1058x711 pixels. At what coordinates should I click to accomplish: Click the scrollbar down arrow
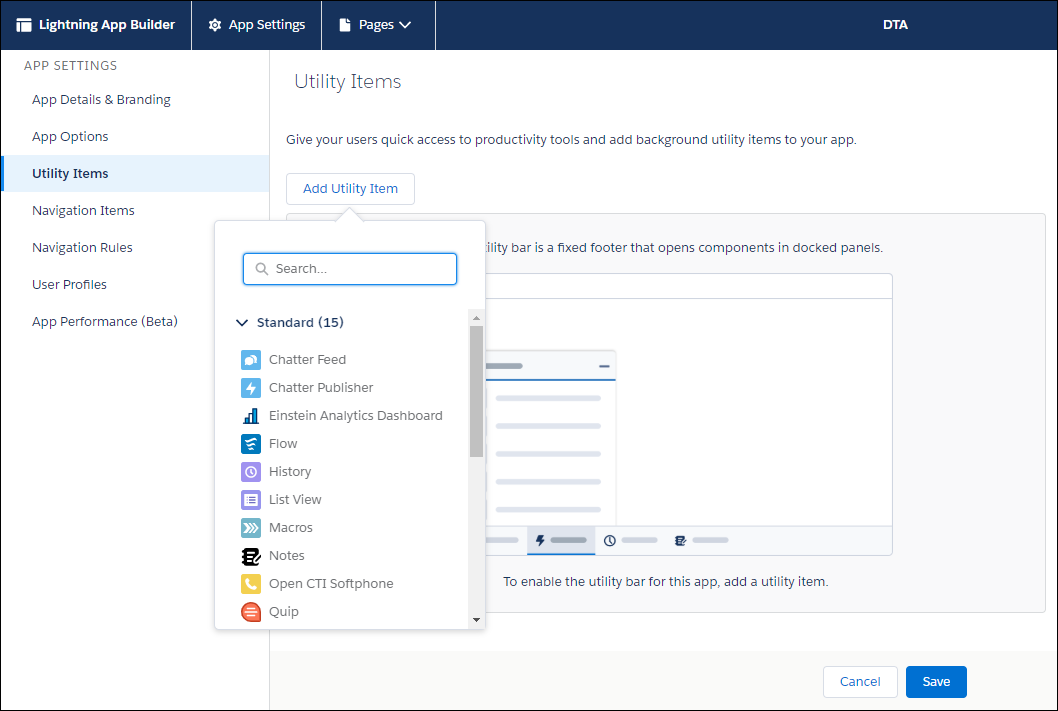476,620
